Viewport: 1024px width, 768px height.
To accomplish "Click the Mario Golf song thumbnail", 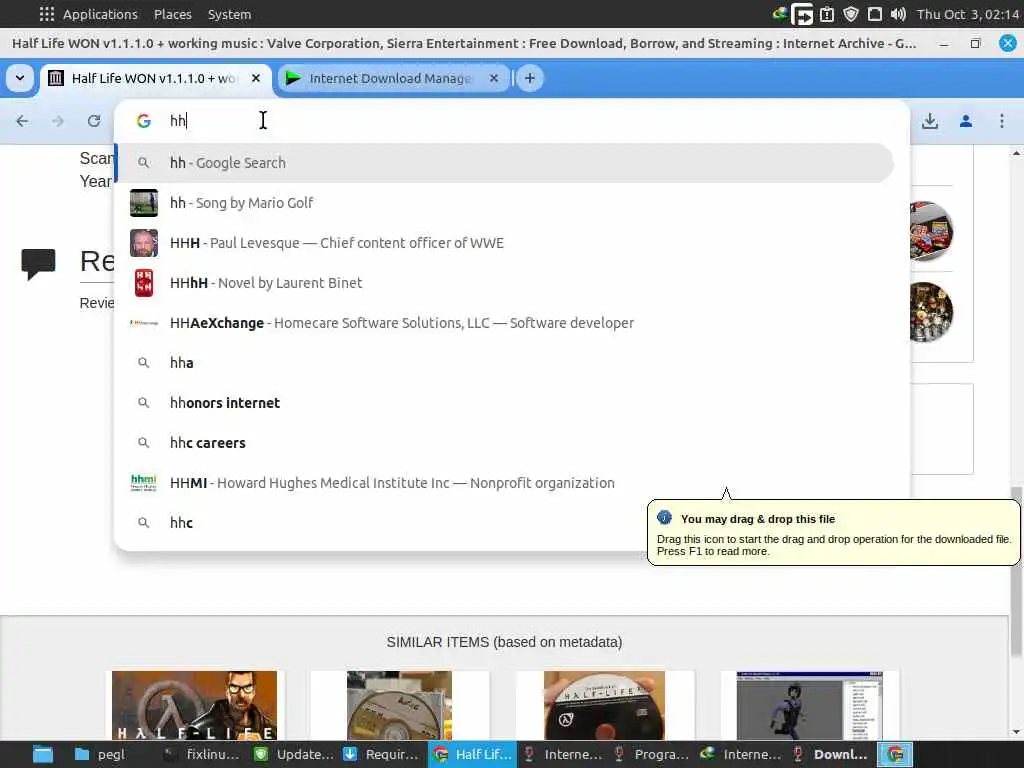I will coord(144,202).
